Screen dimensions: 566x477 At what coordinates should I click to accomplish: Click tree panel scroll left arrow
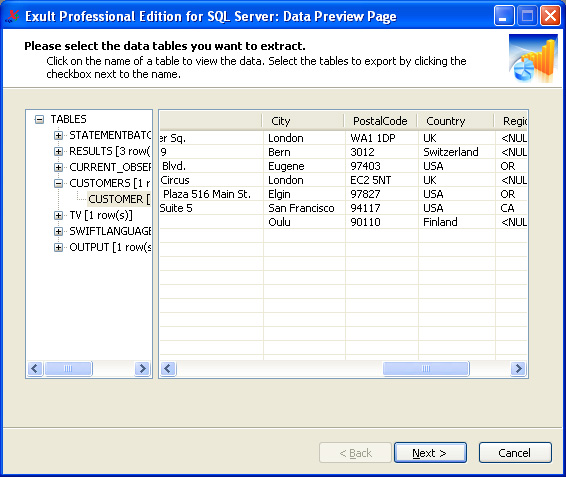(35, 369)
